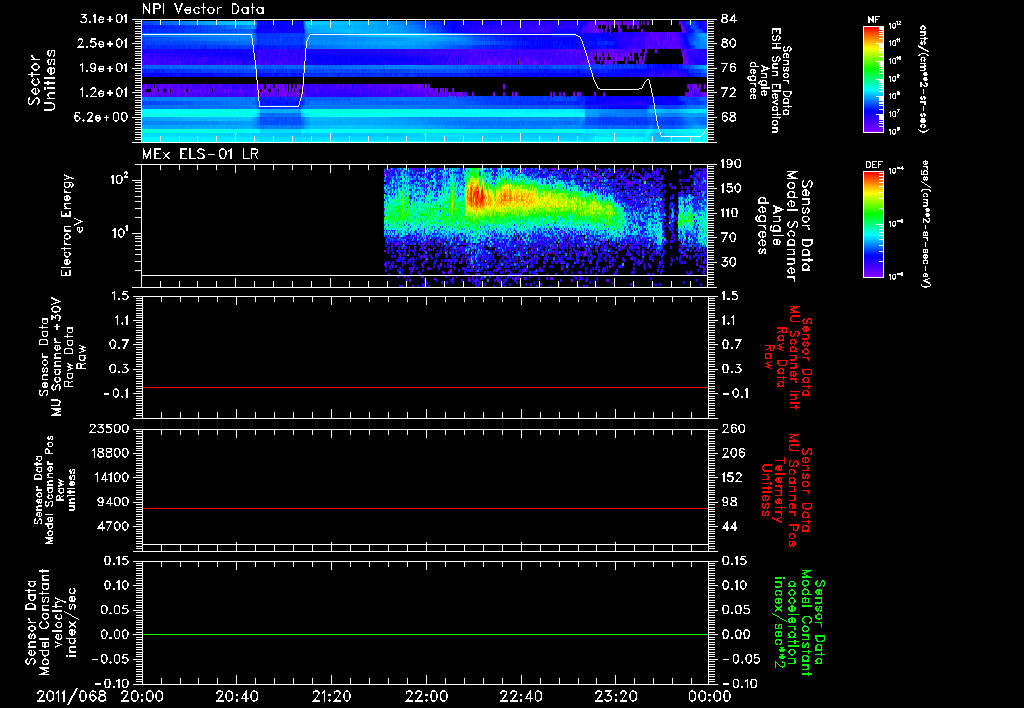Click the 190 scanner angle tick value
The image size is (1024, 708).
pos(731,164)
